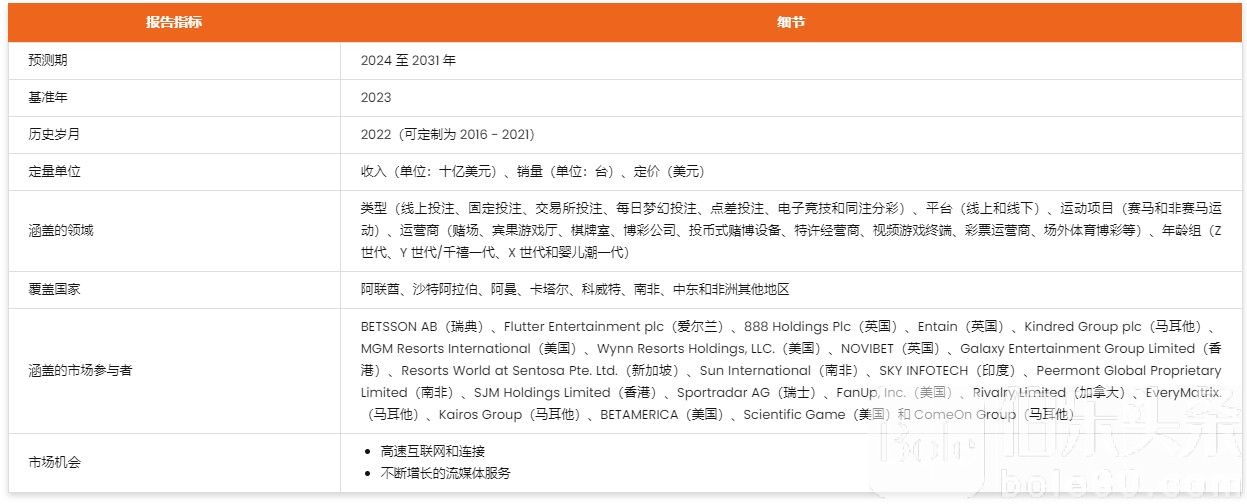This screenshot has height=504, width=1247.
Task: Click the 历史岁月 row label
Action: point(54,134)
